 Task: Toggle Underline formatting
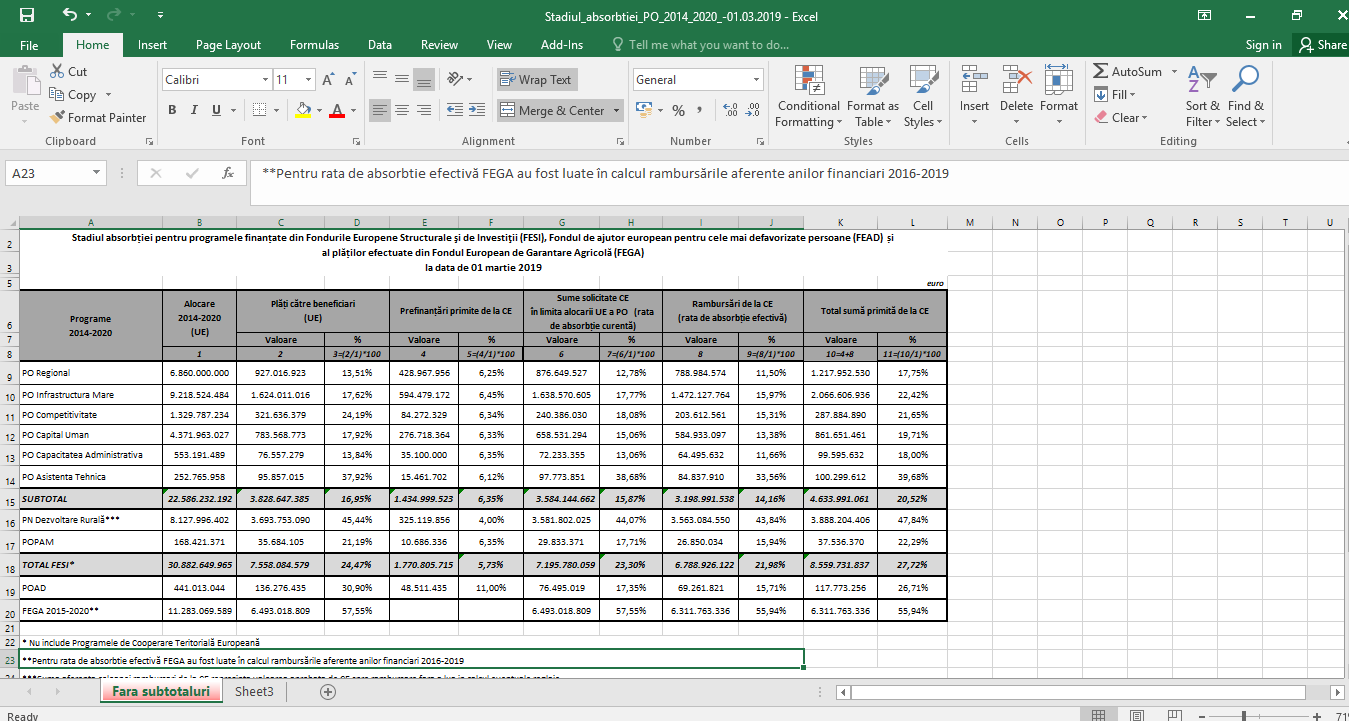[x=216, y=110]
